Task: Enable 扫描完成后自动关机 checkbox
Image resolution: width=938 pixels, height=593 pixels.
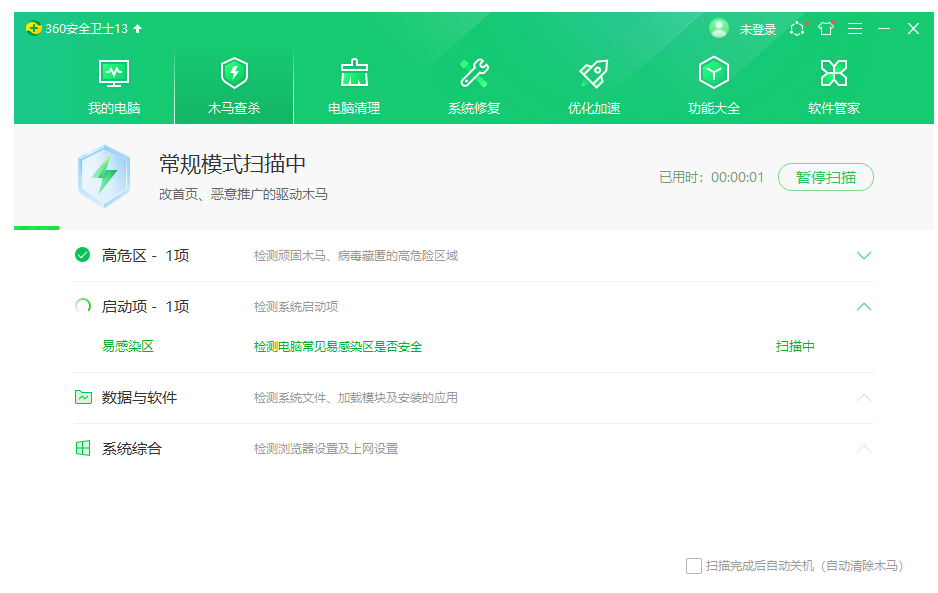Action: 694,566
